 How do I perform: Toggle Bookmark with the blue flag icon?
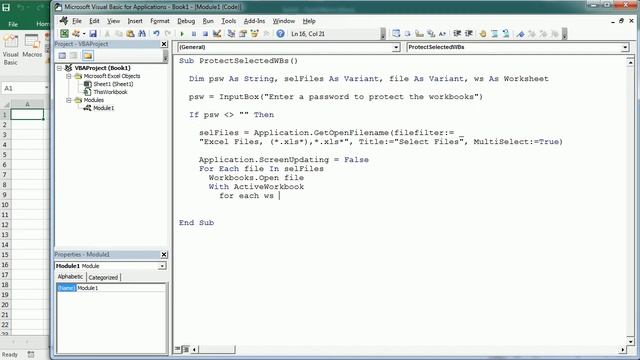coord(520,34)
